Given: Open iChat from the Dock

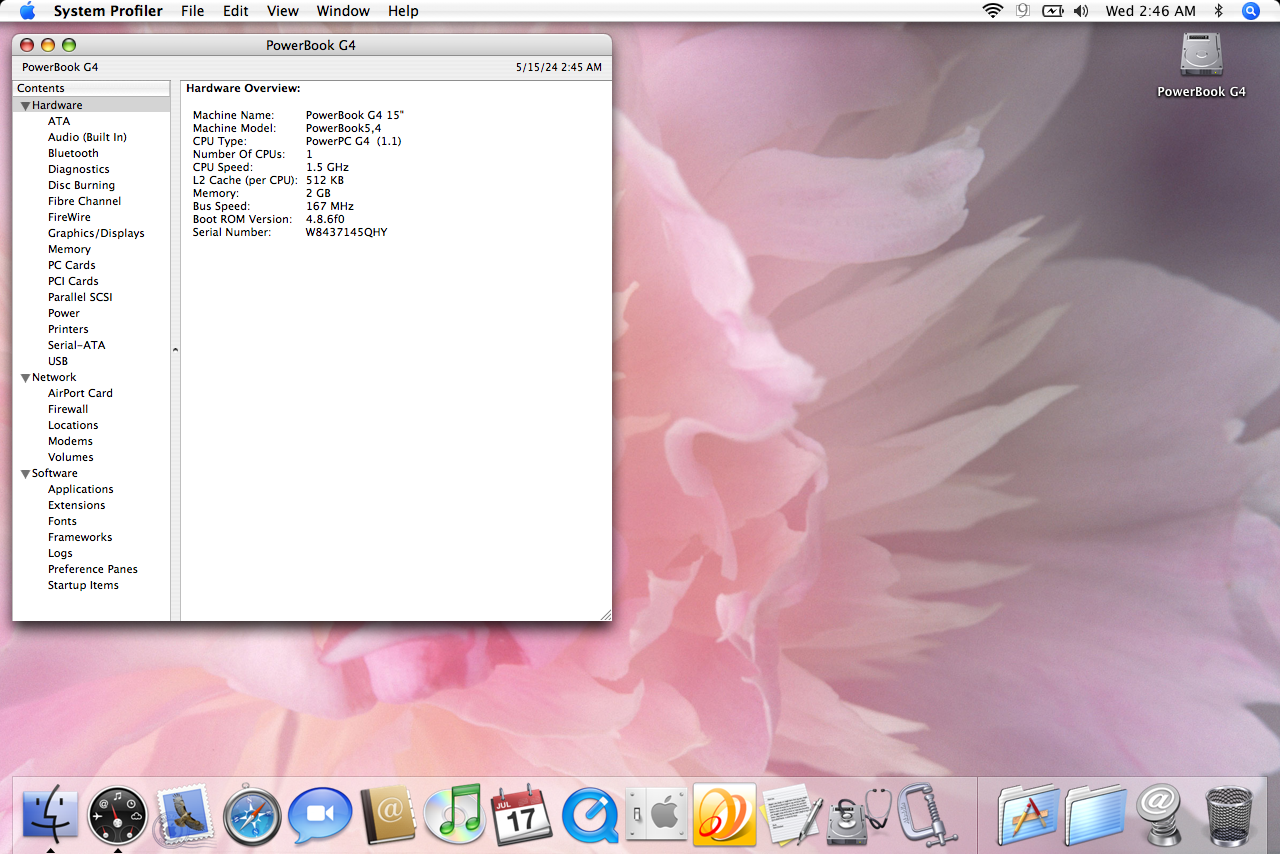Looking at the screenshot, I should coord(320,816).
